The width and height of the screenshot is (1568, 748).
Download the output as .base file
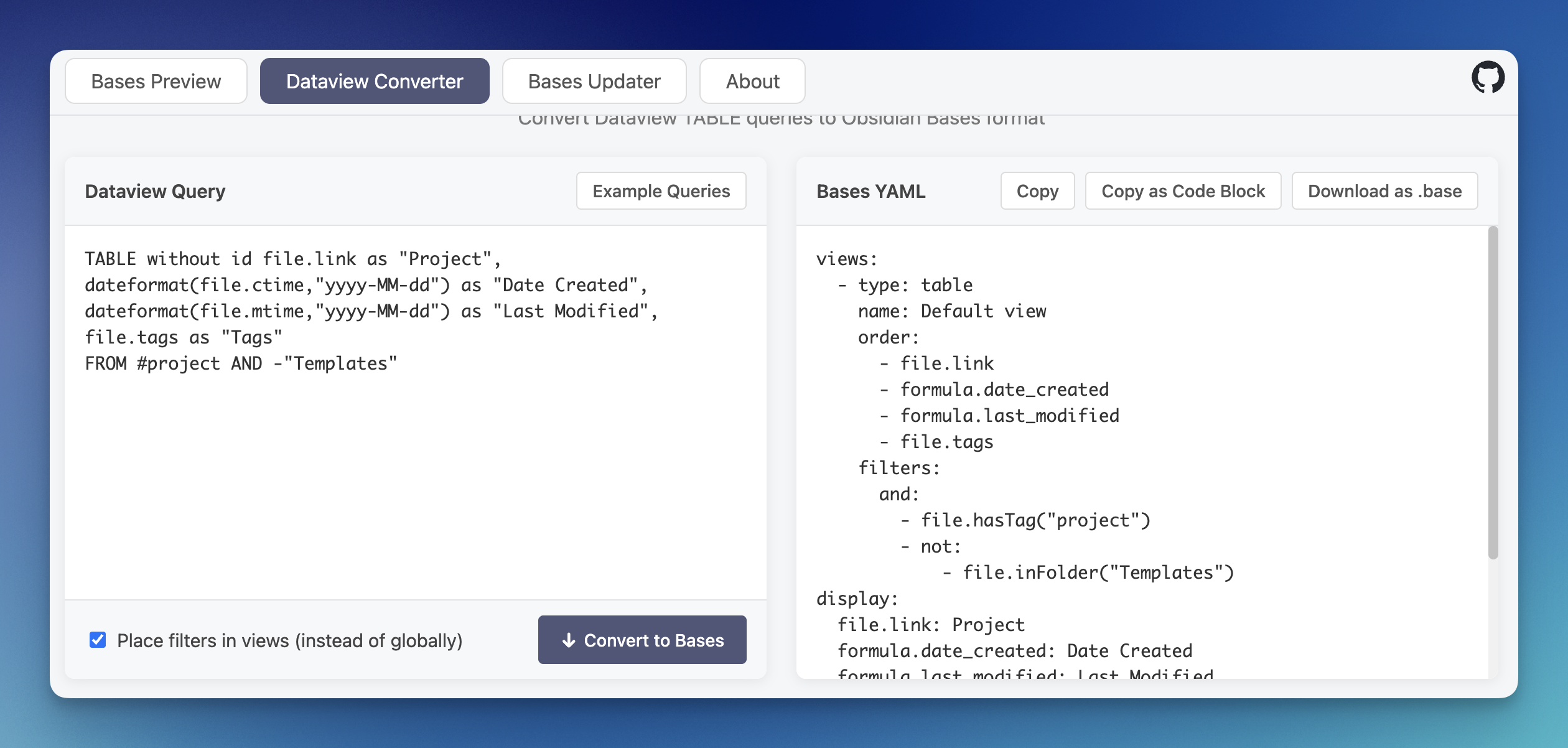pos(1384,191)
